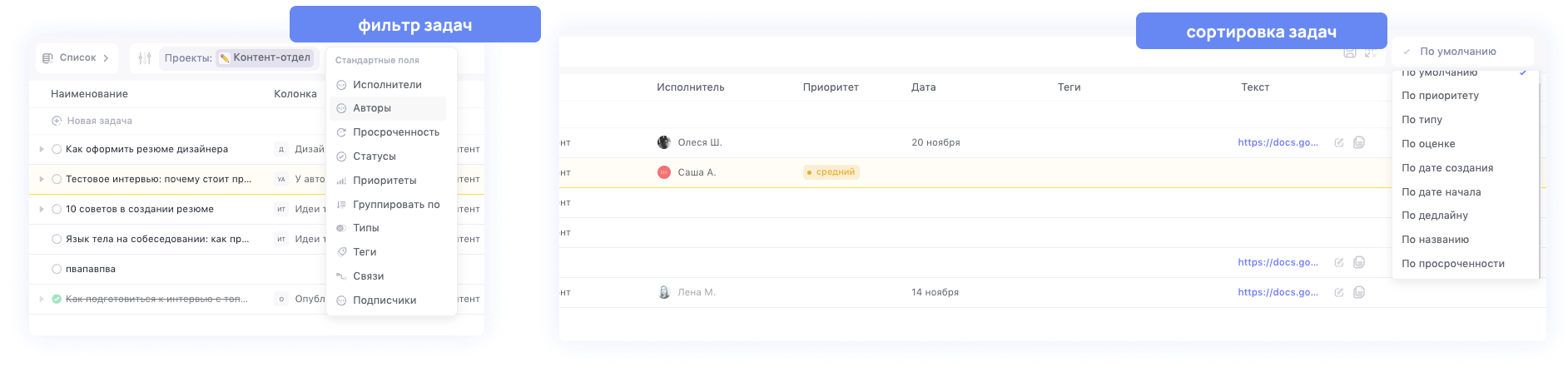Click the filter sliders icon
Image resolution: width=1568 pixels, height=392 pixels.
click(145, 58)
